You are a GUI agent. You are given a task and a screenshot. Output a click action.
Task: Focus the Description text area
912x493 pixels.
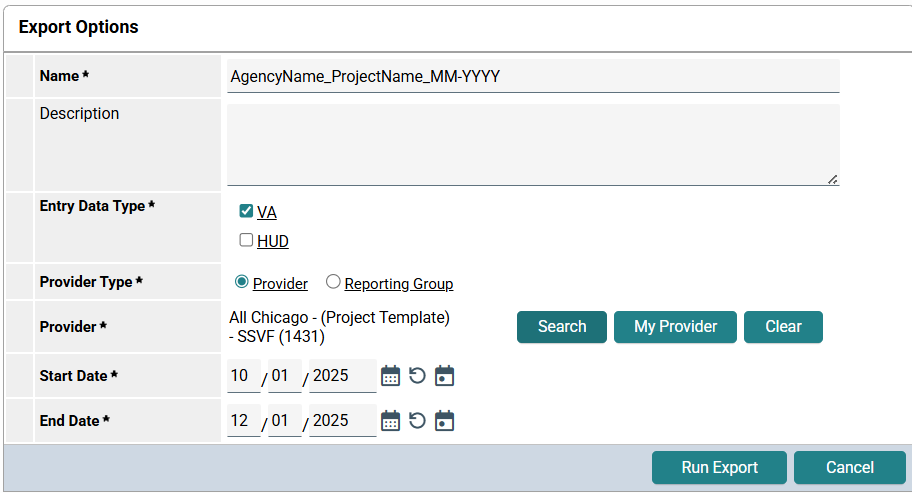tap(533, 145)
